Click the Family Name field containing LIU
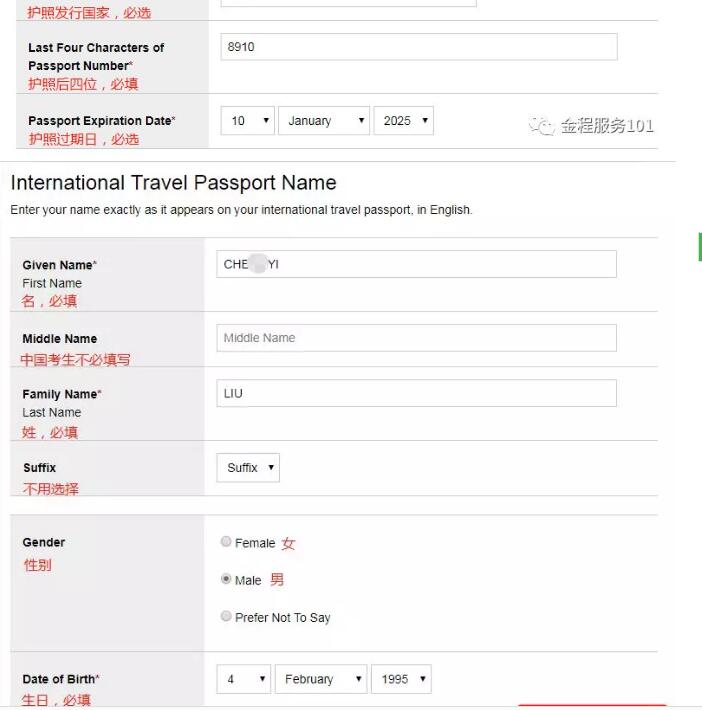This screenshot has width=702, height=710. pos(416,394)
